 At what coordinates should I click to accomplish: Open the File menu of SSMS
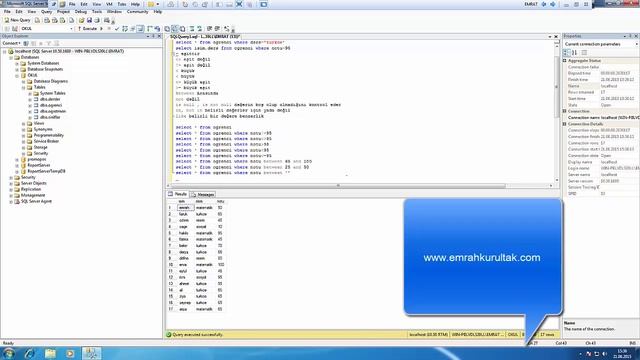[x=7, y=12]
